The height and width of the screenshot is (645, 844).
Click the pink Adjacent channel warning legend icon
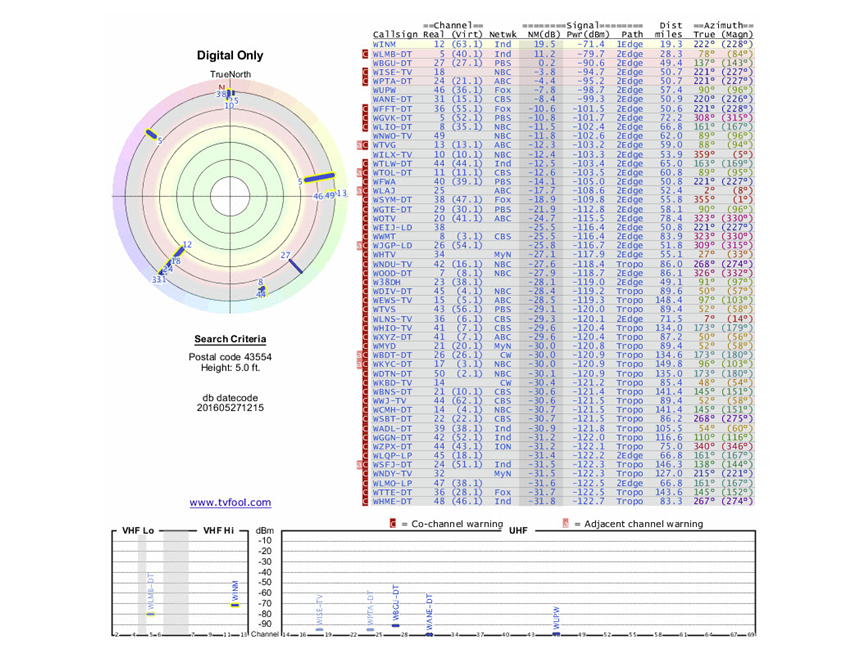[565, 523]
